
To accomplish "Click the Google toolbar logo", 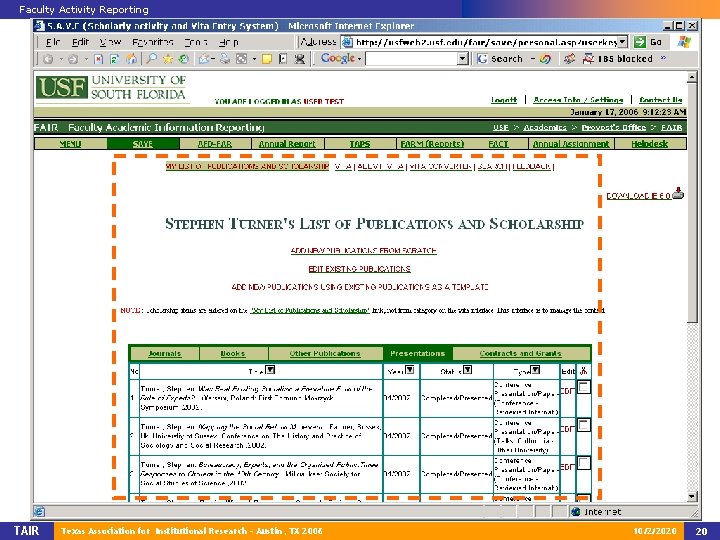I will (x=338, y=58).
